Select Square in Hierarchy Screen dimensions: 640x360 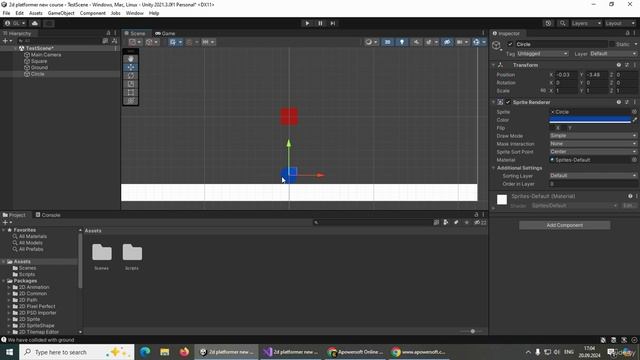coord(39,61)
